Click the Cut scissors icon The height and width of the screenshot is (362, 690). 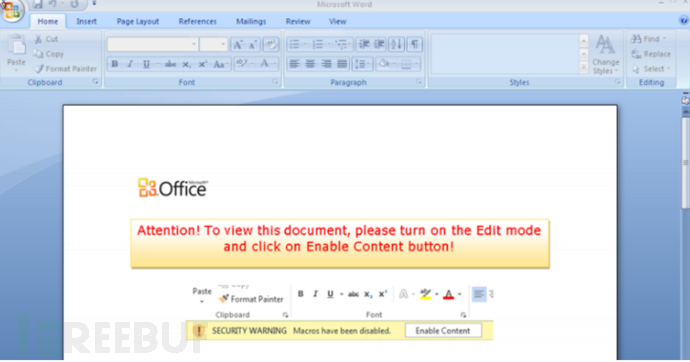point(38,39)
